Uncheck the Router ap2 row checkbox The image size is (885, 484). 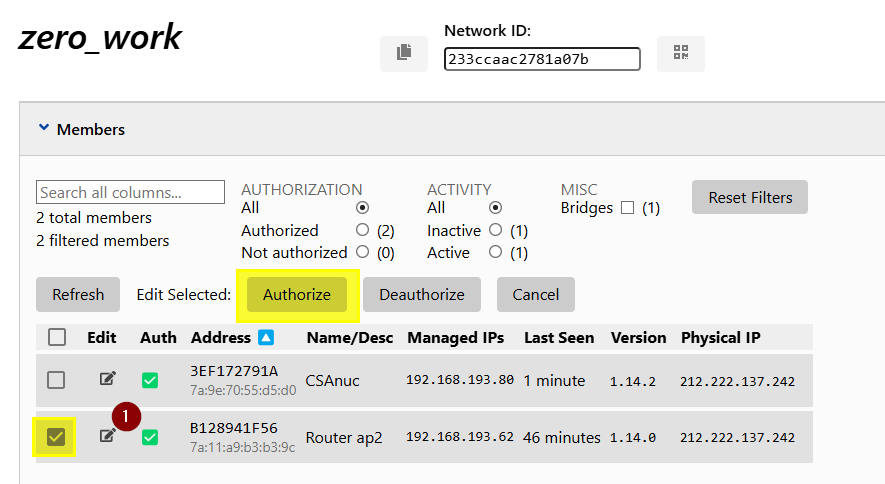[56, 437]
